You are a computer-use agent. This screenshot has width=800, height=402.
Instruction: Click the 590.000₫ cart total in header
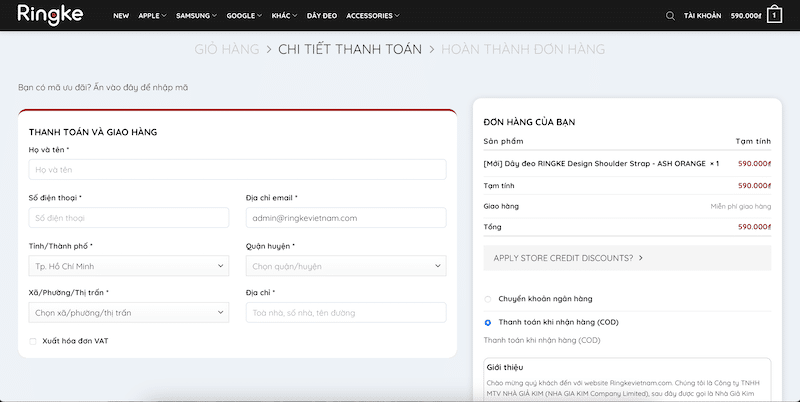[x=746, y=16]
